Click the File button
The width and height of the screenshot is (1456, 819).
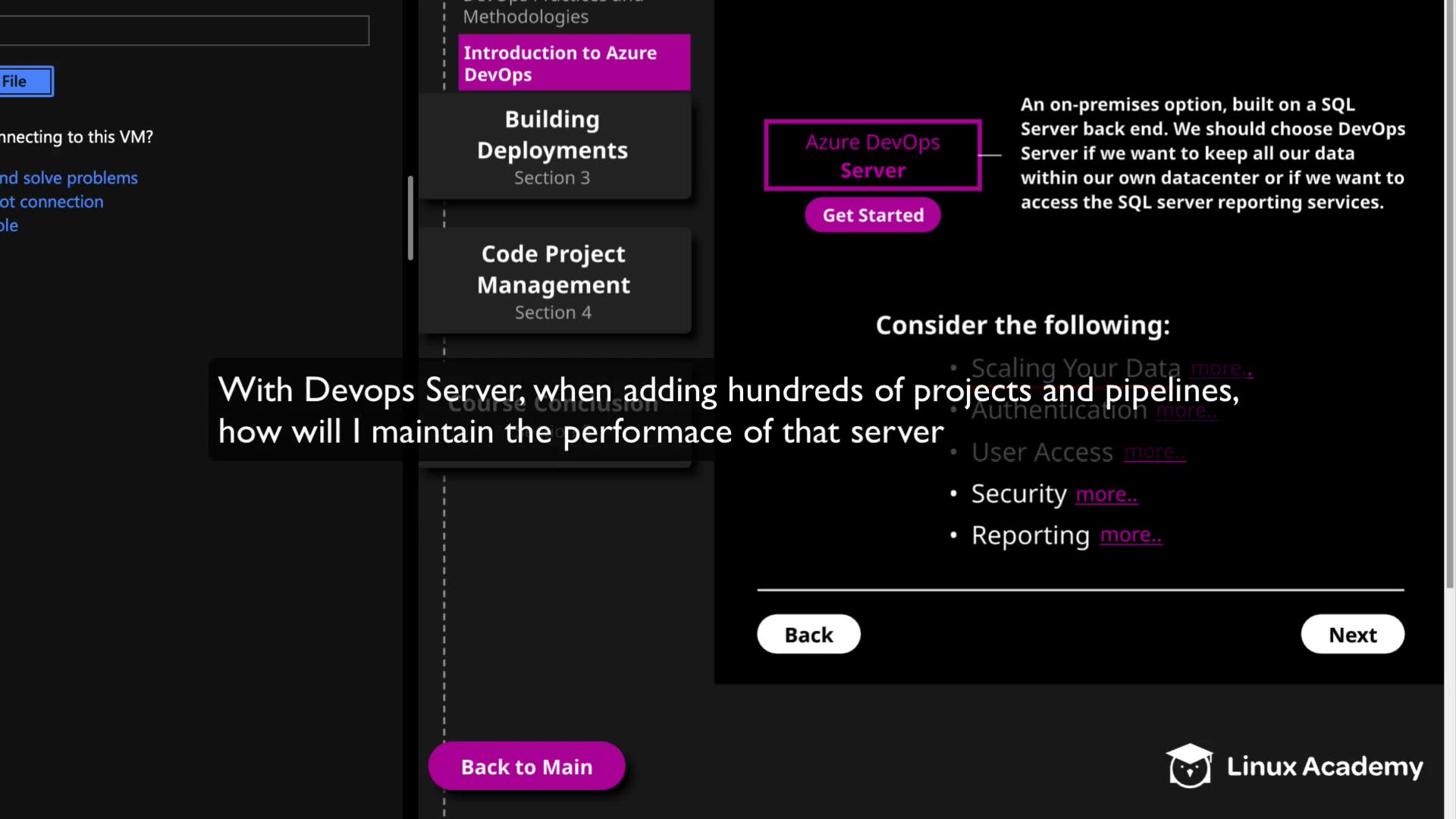pyautogui.click(x=24, y=81)
